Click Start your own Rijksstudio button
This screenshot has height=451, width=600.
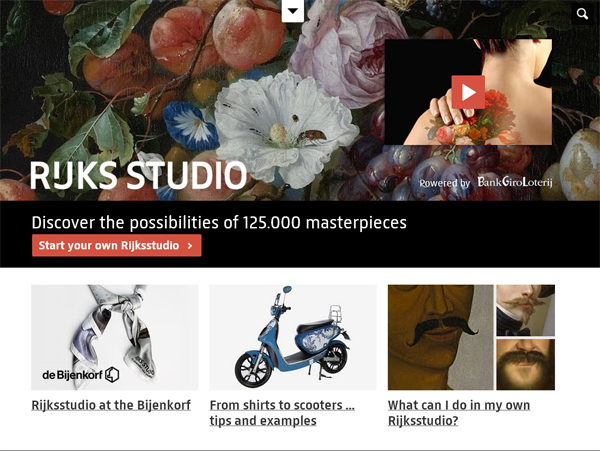tap(117, 246)
